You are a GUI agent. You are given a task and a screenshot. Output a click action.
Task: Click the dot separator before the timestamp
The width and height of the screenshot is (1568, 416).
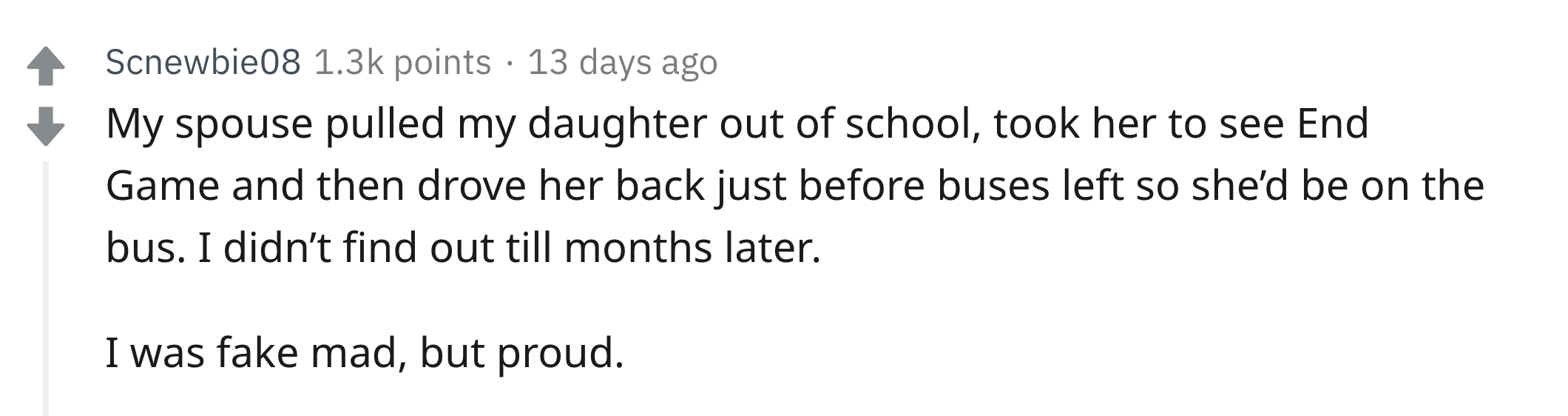(x=509, y=63)
